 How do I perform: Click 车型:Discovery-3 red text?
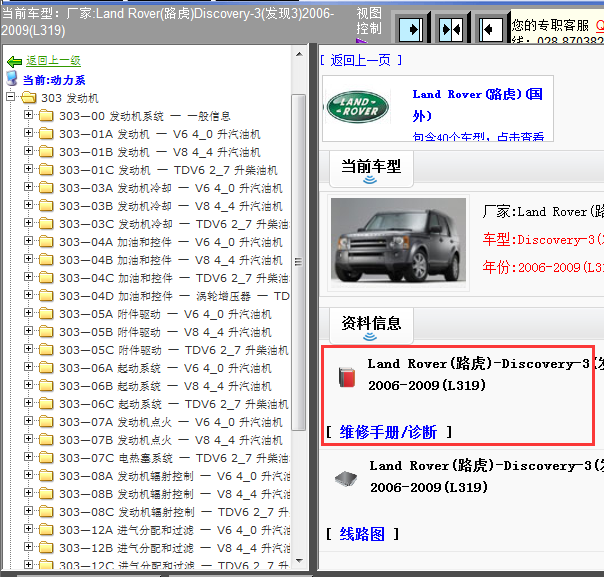[543, 239]
